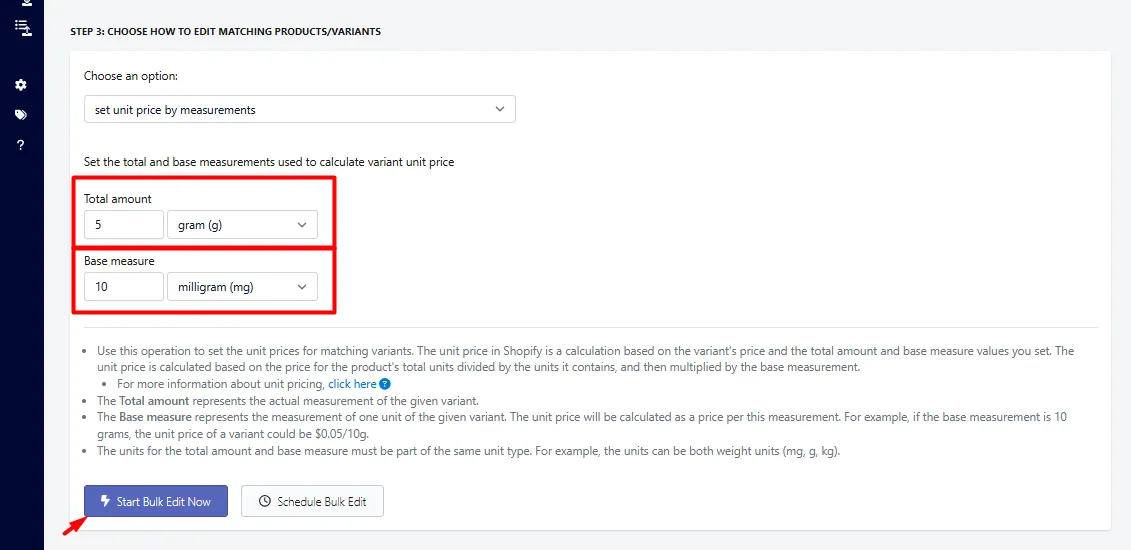Click the clock icon on Schedule Bulk Edit
The image size is (1131, 550).
point(265,501)
